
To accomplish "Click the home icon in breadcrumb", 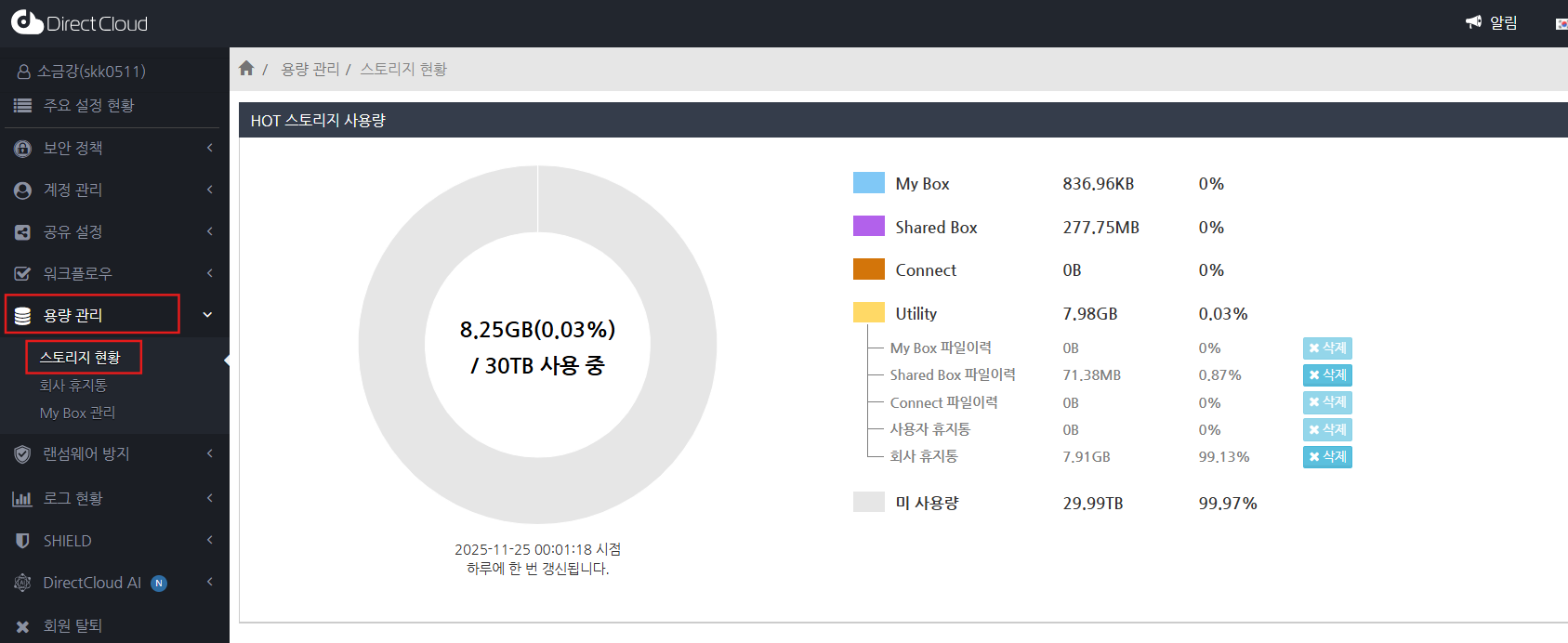I will tap(246, 69).
